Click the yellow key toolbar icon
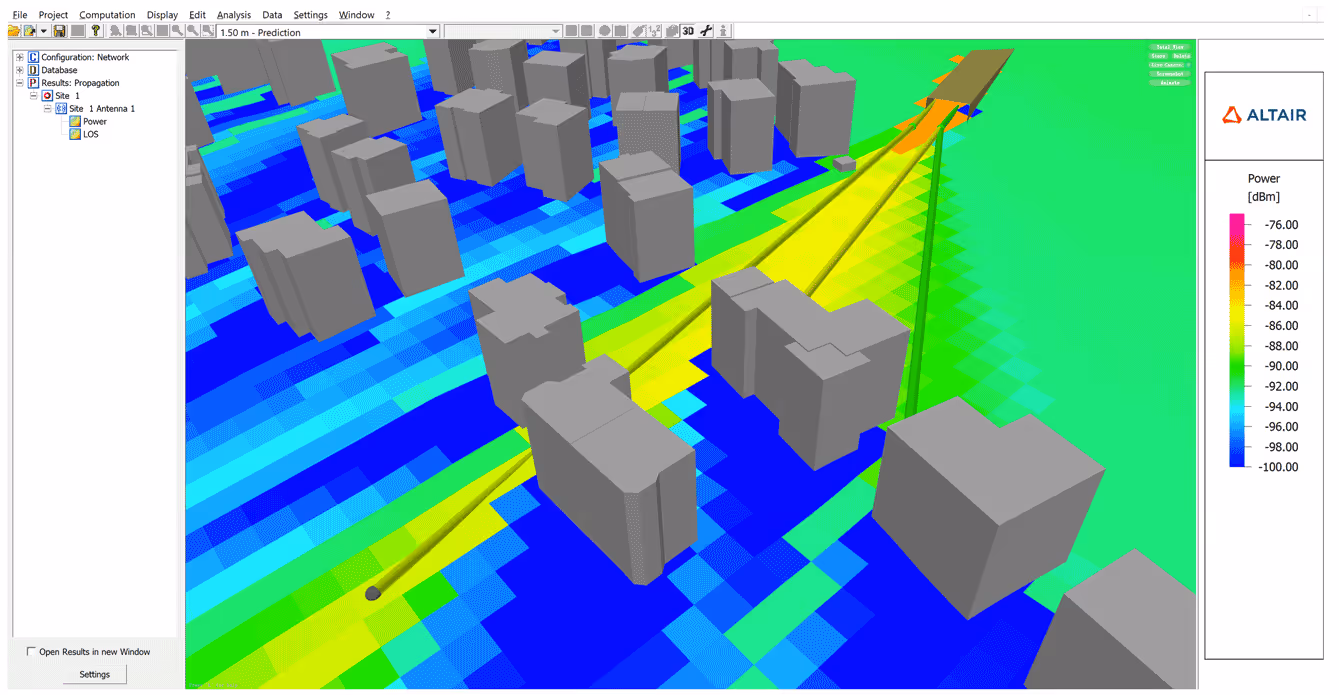This screenshot has height=695, width=1339. pyautogui.click(x=96, y=32)
